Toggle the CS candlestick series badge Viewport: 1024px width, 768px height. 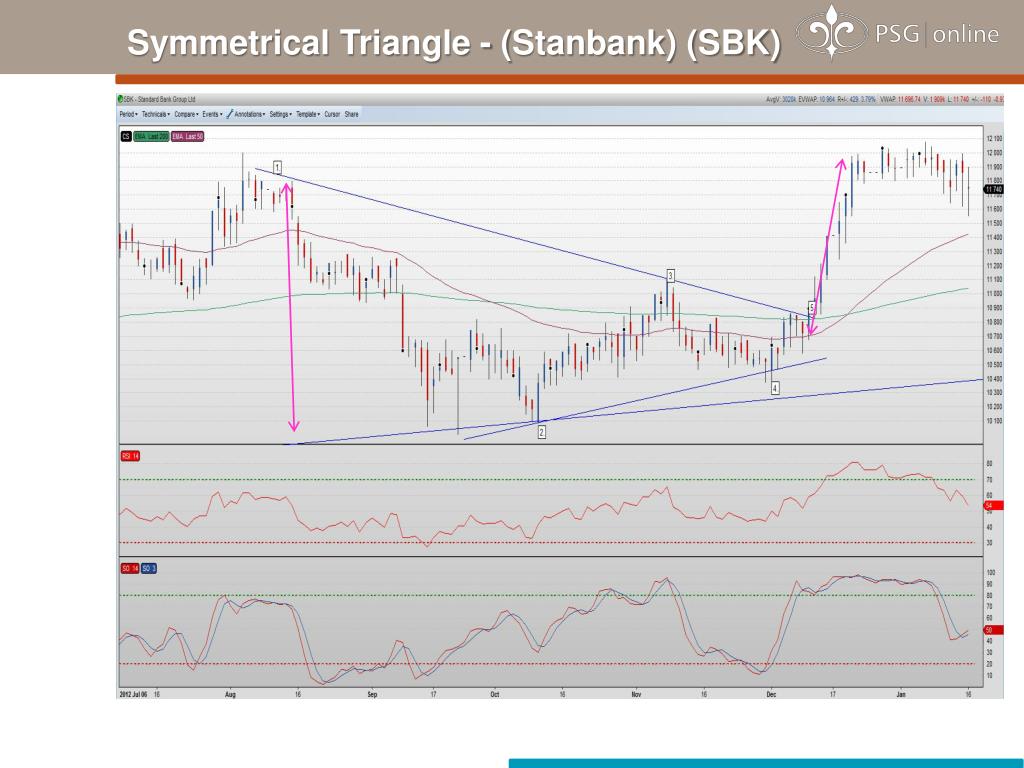125,136
